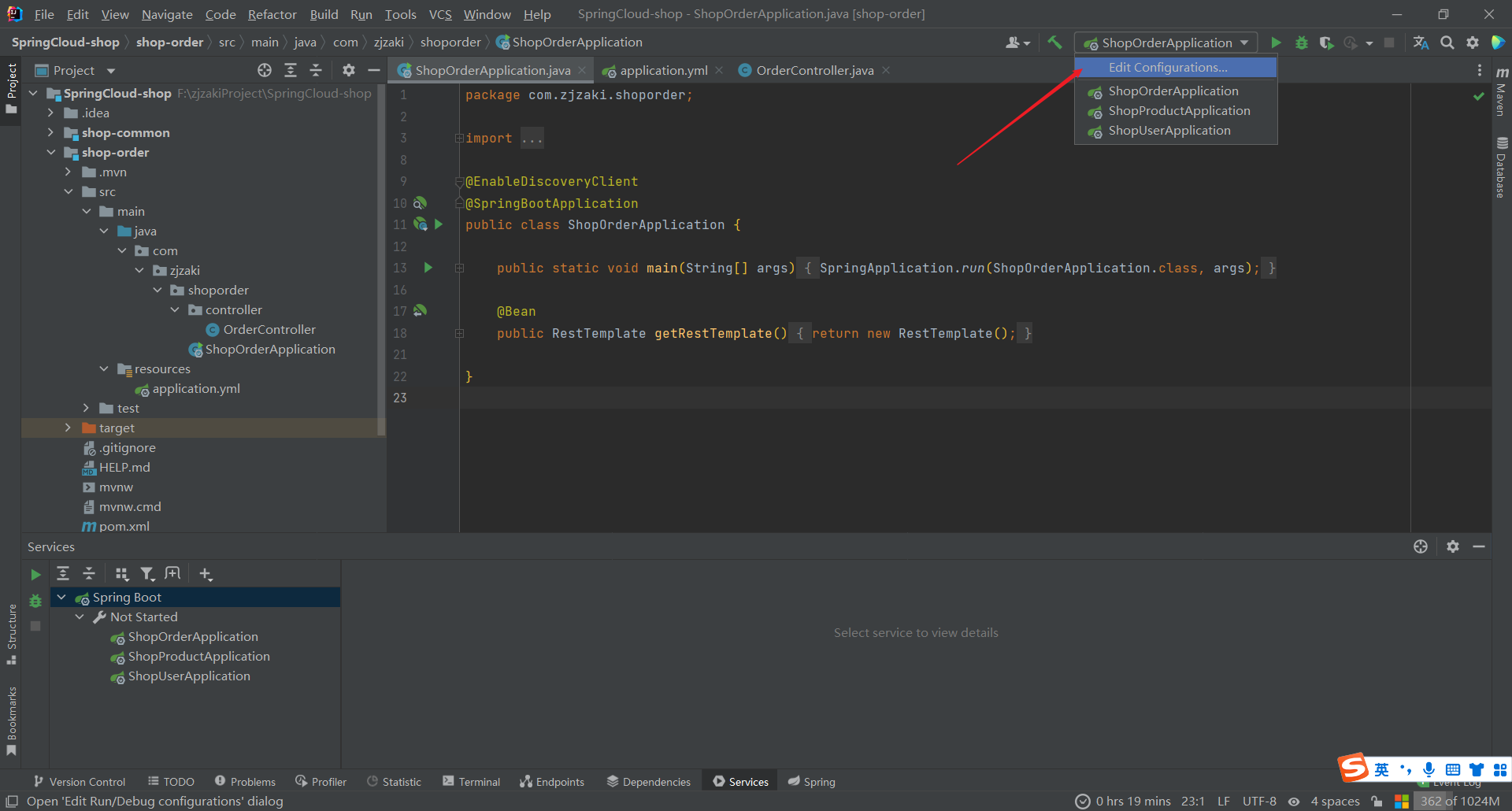This screenshot has height=811, width=1512.
Task: Open pom.xml in the Project tree
Action: pyautogui.click(x=124, y=526)
